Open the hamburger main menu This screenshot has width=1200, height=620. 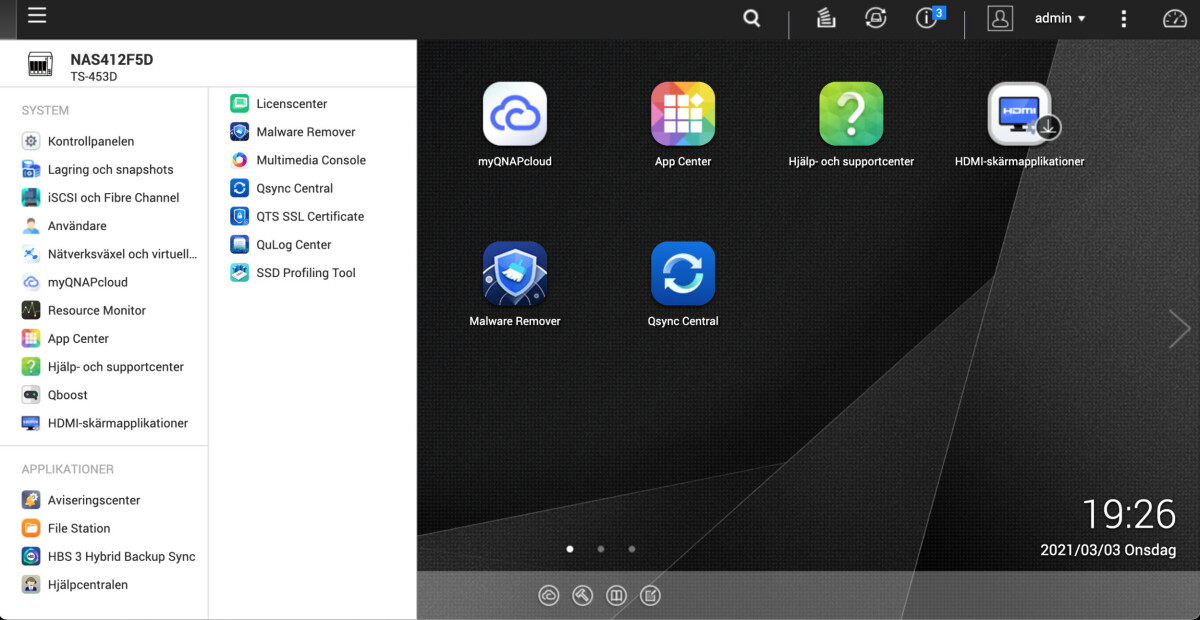point(37,16)
